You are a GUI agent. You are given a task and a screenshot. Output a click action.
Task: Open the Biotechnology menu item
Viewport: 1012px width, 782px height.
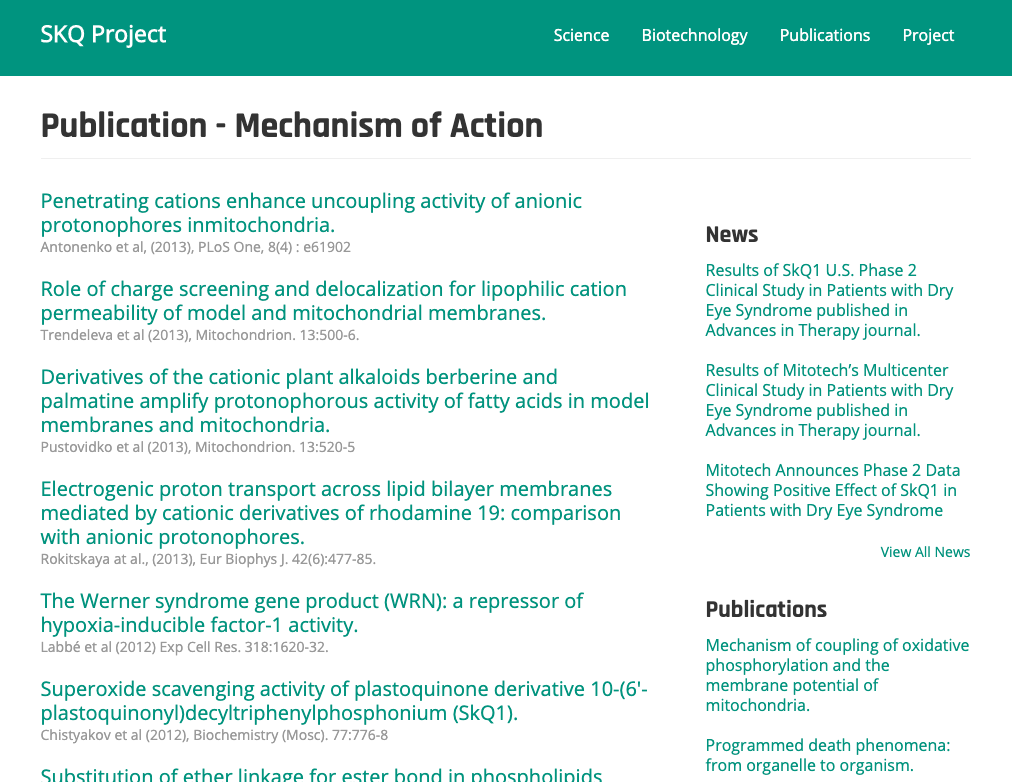click(694, 35)
